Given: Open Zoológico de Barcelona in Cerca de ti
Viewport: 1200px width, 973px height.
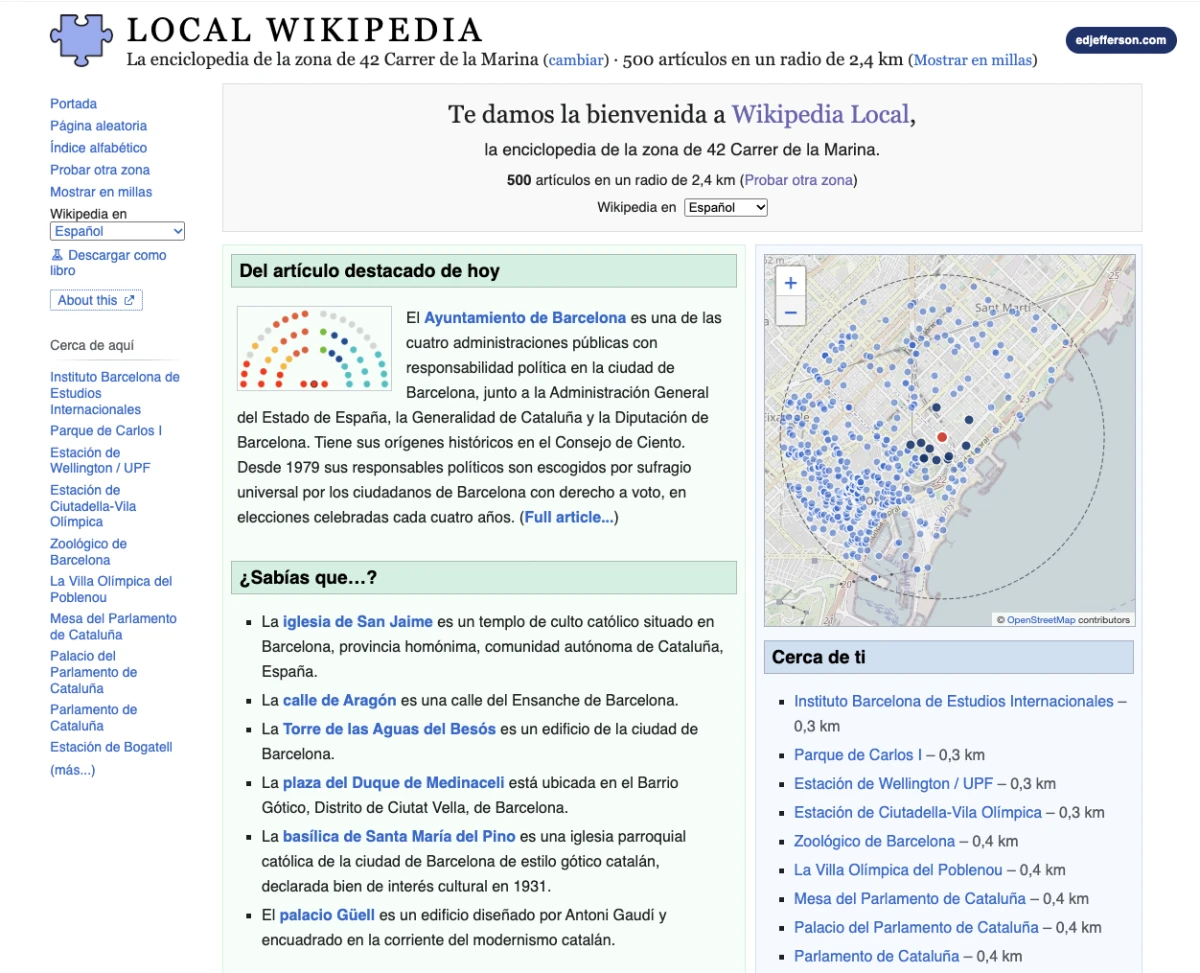Looking at the screenshot, I should [x=874, y=842].
